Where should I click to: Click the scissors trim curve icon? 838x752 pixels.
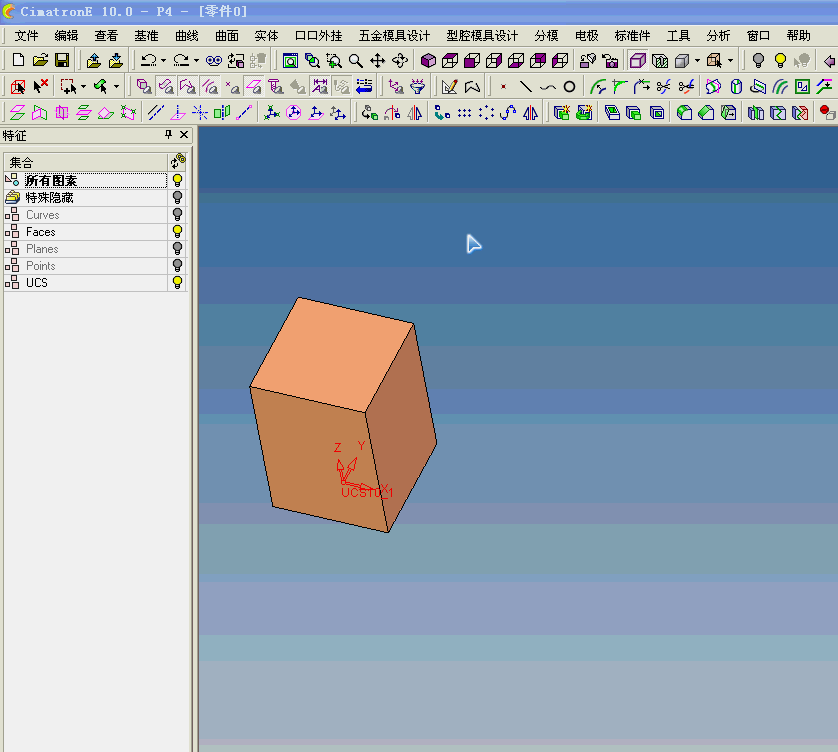click(x=664, y=87)
